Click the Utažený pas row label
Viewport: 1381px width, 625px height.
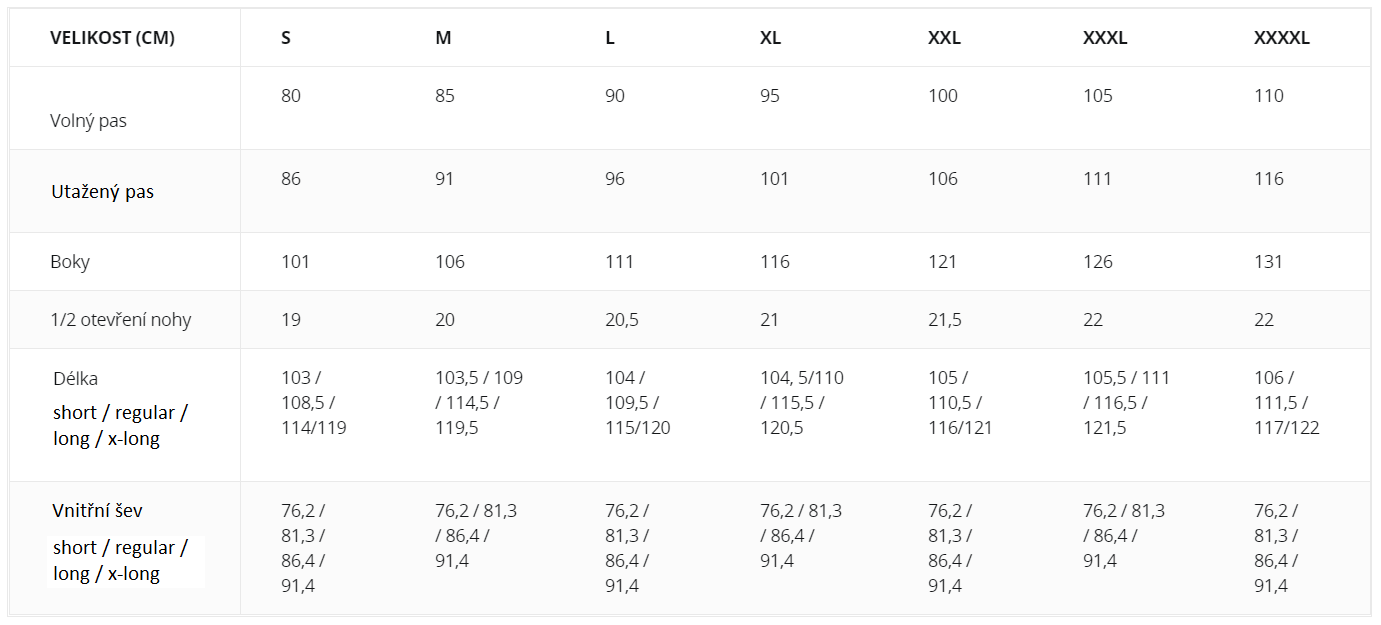pyautogui.click(x=102, y=192)
